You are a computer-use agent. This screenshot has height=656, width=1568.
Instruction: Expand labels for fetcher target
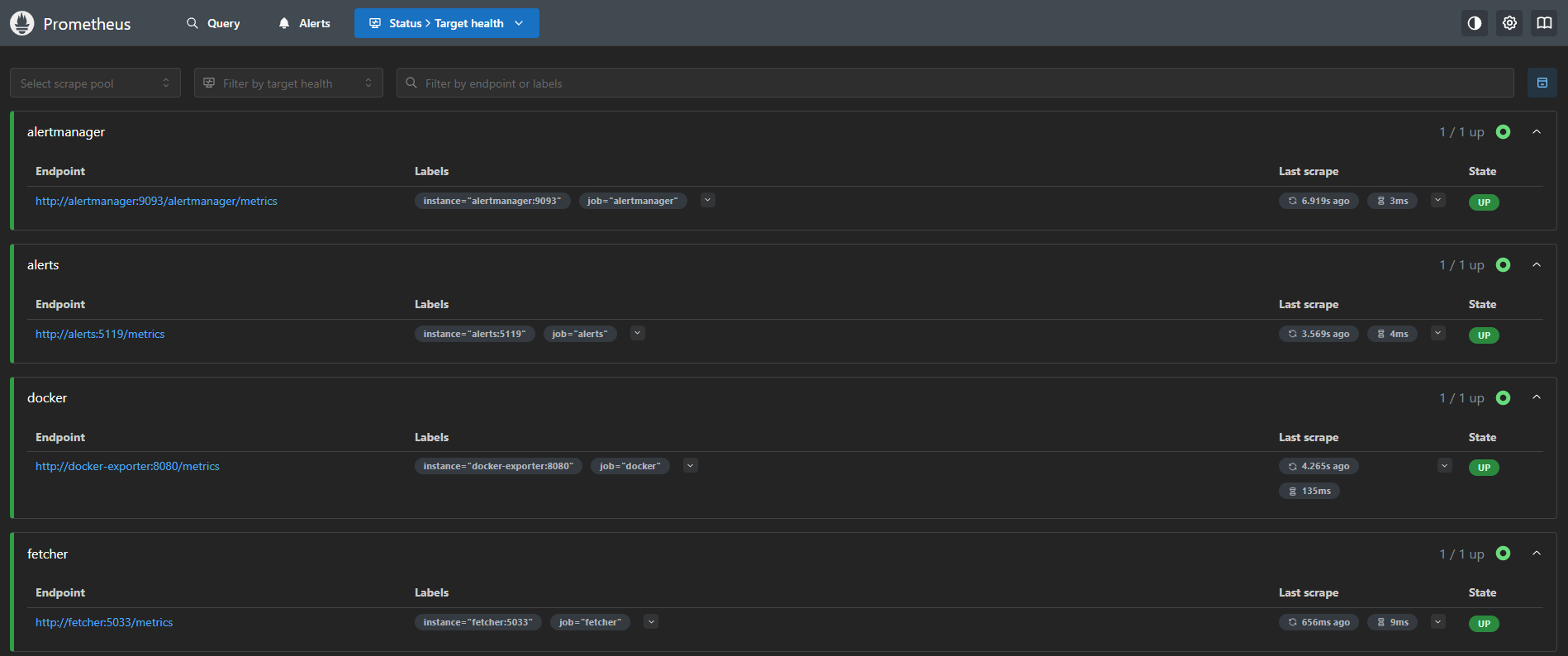pos(651,621)
